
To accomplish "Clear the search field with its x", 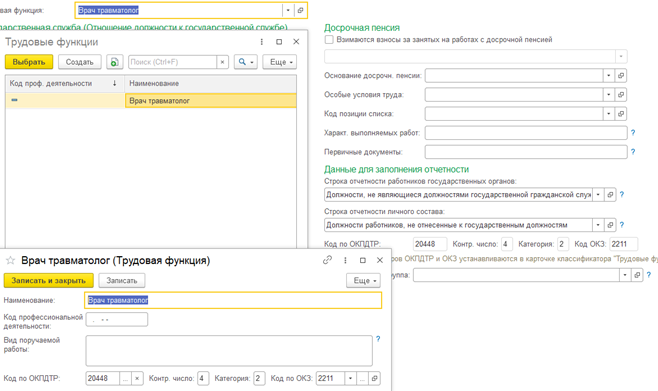I will click(x=222, y=62).
